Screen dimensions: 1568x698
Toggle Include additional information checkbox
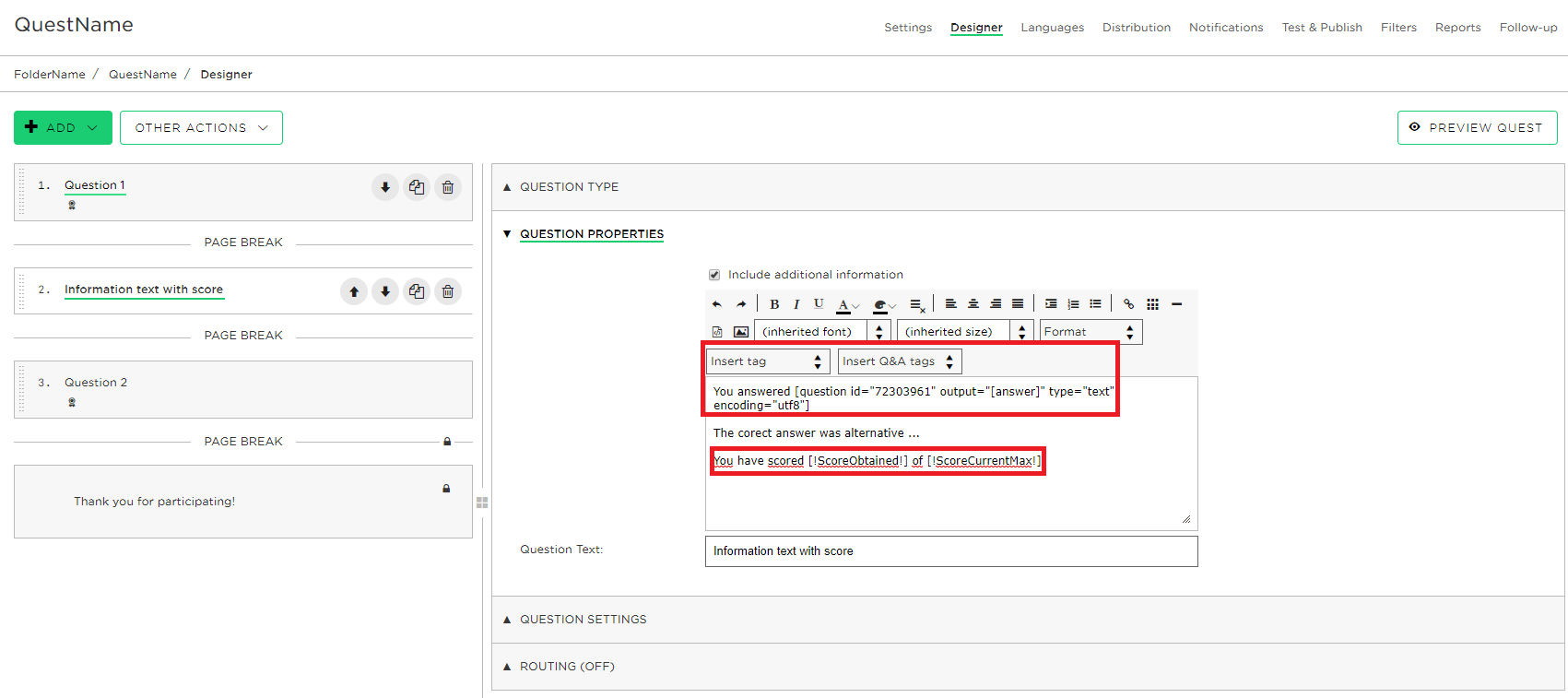pos(714,275)
